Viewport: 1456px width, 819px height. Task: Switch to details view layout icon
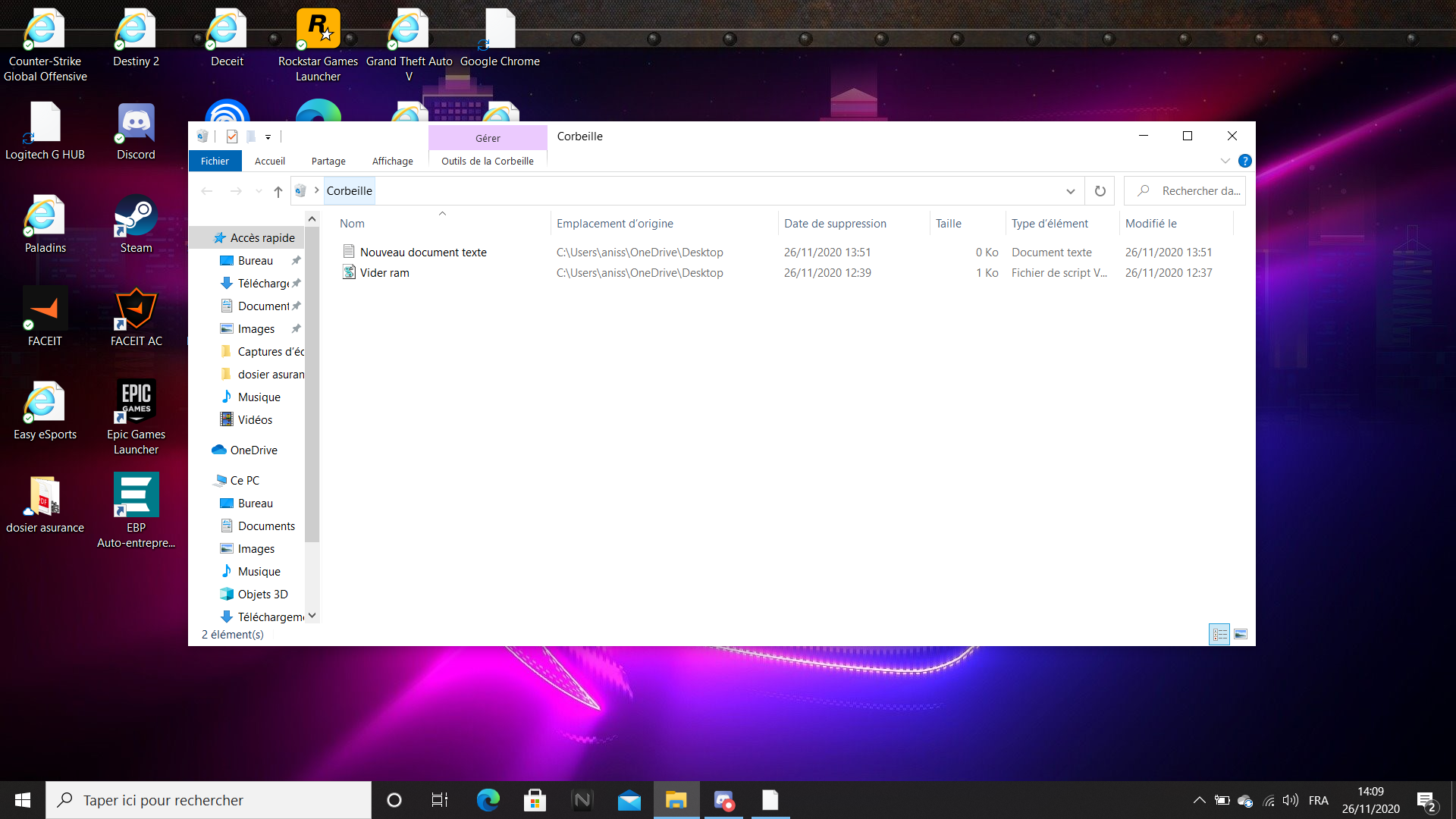1219,634
